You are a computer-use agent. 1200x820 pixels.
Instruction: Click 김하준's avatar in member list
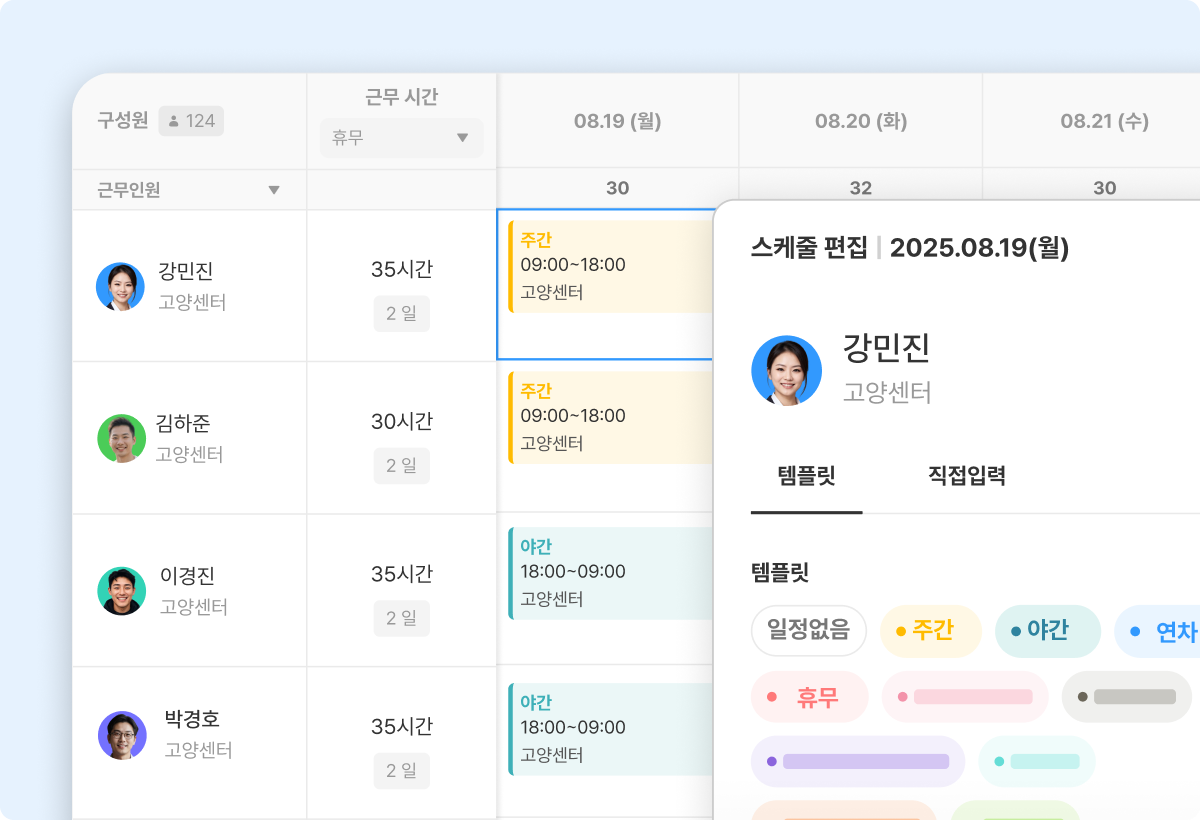(122, 438)
